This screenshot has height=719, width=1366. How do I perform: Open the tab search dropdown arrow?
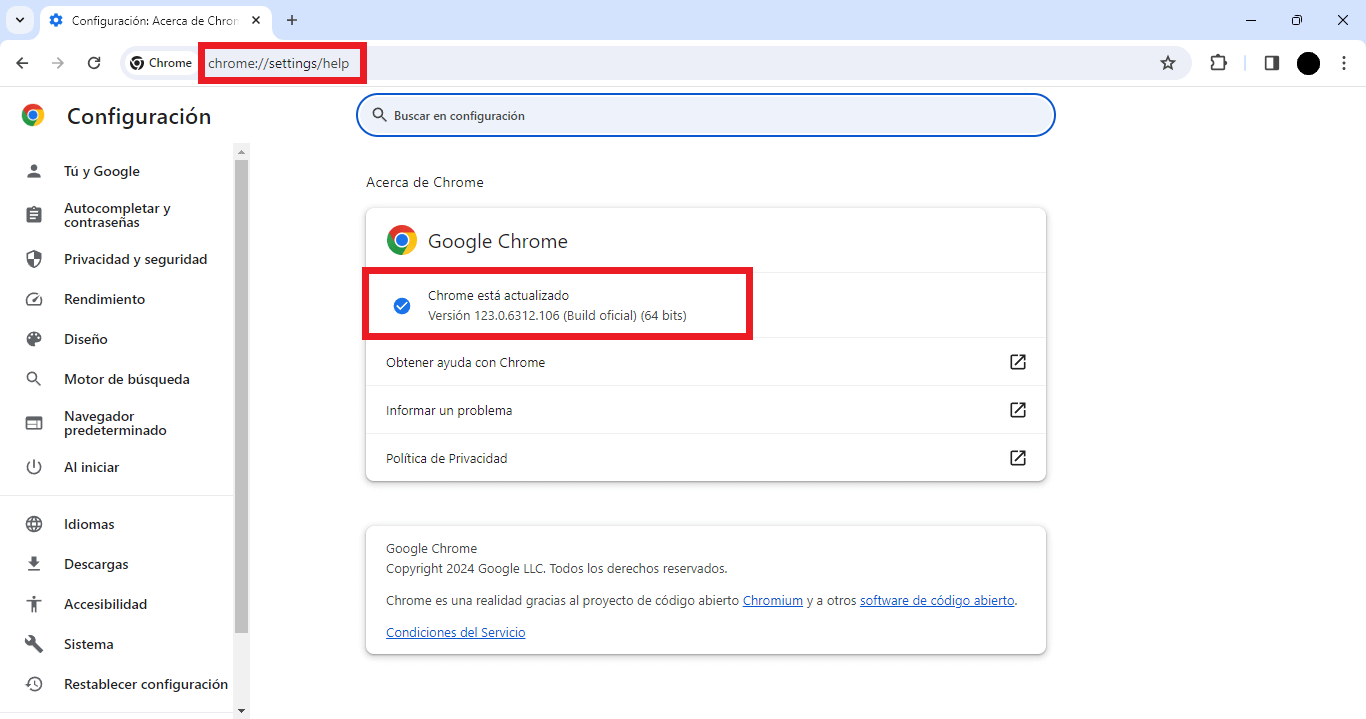[x=20, y=20]
